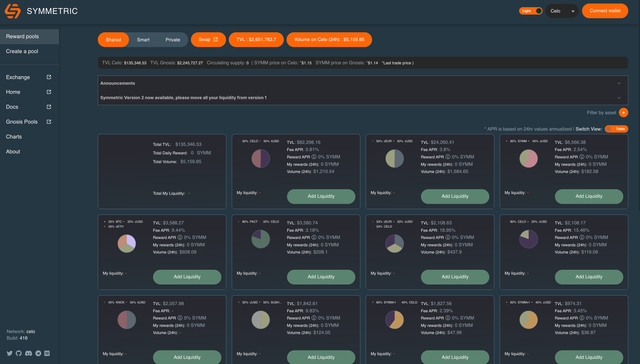Add Liquidity to the cEUR/cUSD pool
The width and height of the screenshot is (640, 364).
[455, 196]
